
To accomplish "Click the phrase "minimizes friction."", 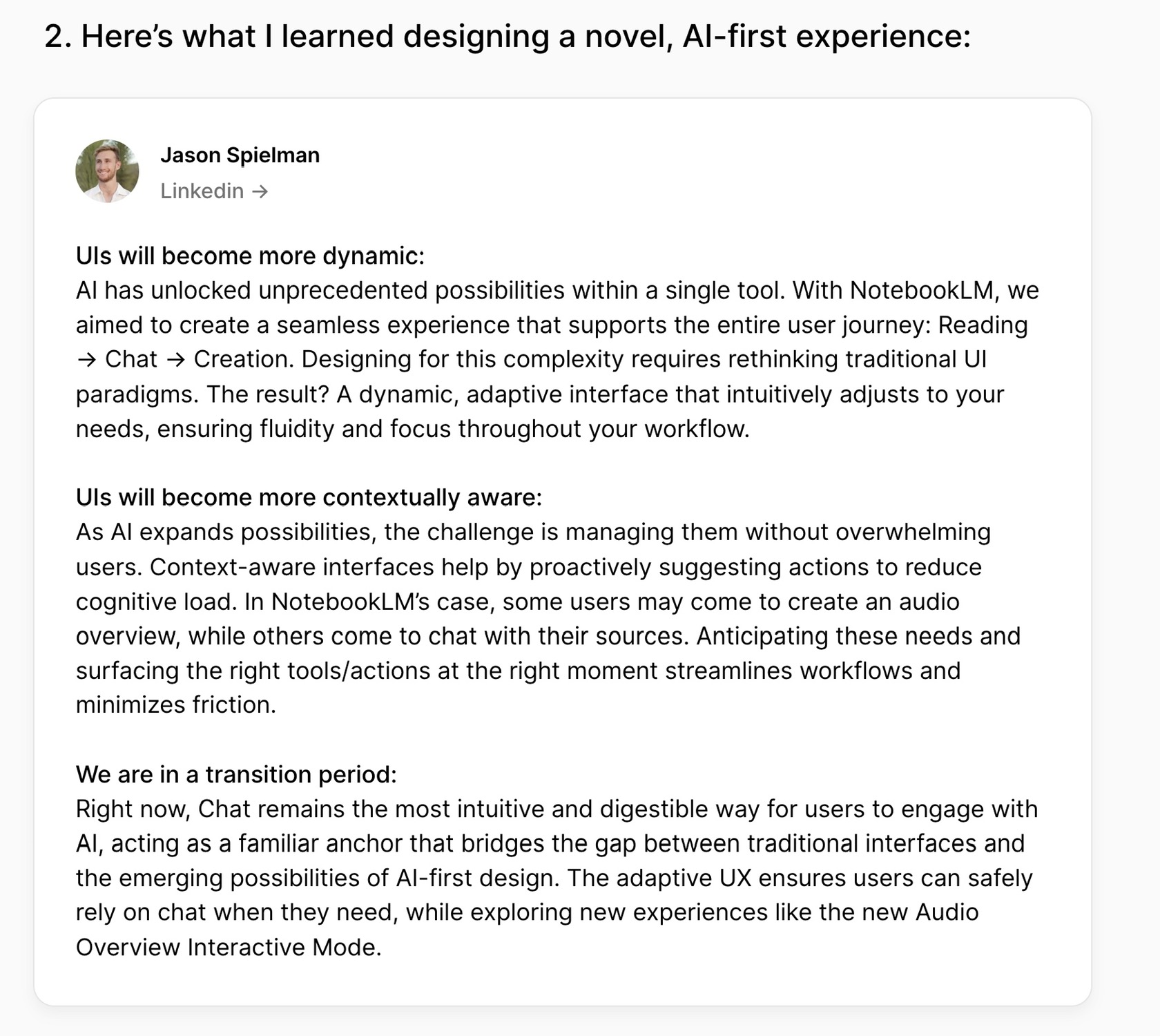I will 175,706.
